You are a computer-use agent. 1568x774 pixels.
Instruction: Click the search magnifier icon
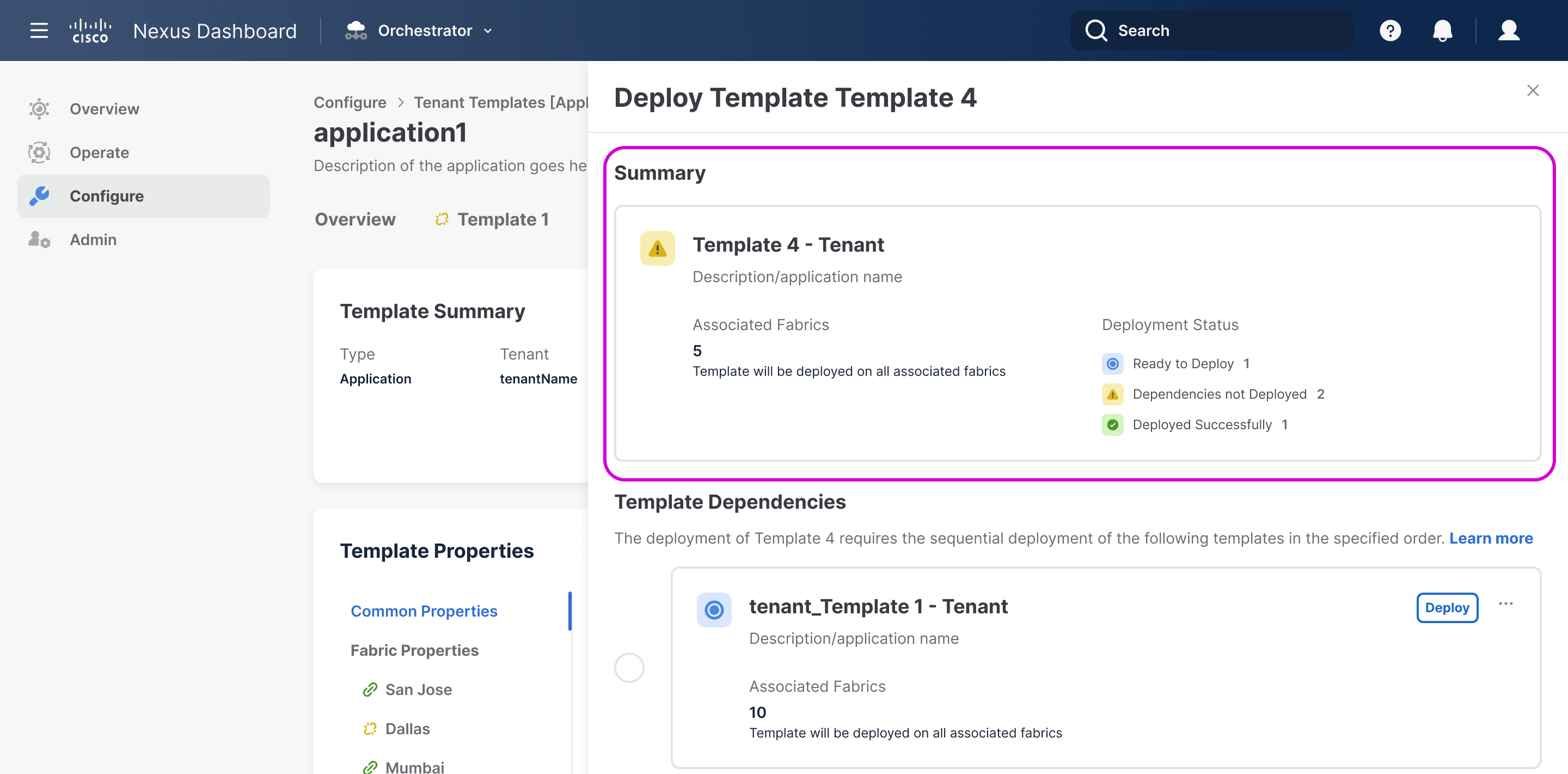[1095, 31]
